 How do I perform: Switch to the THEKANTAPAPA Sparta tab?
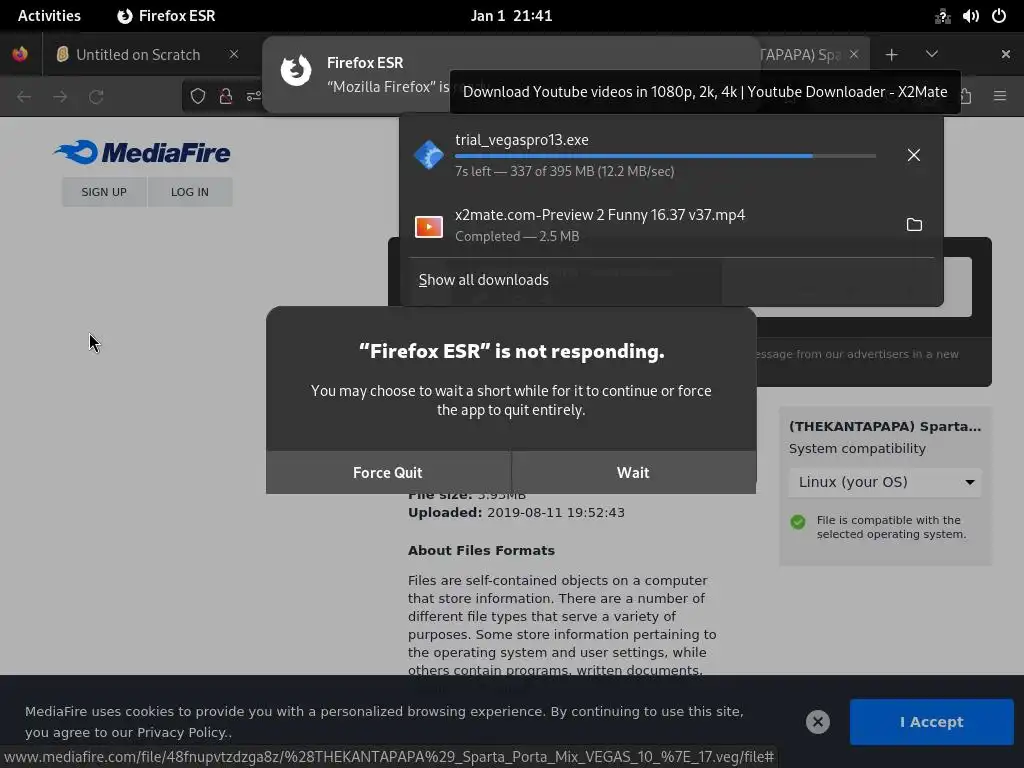[x=800, y=55]
